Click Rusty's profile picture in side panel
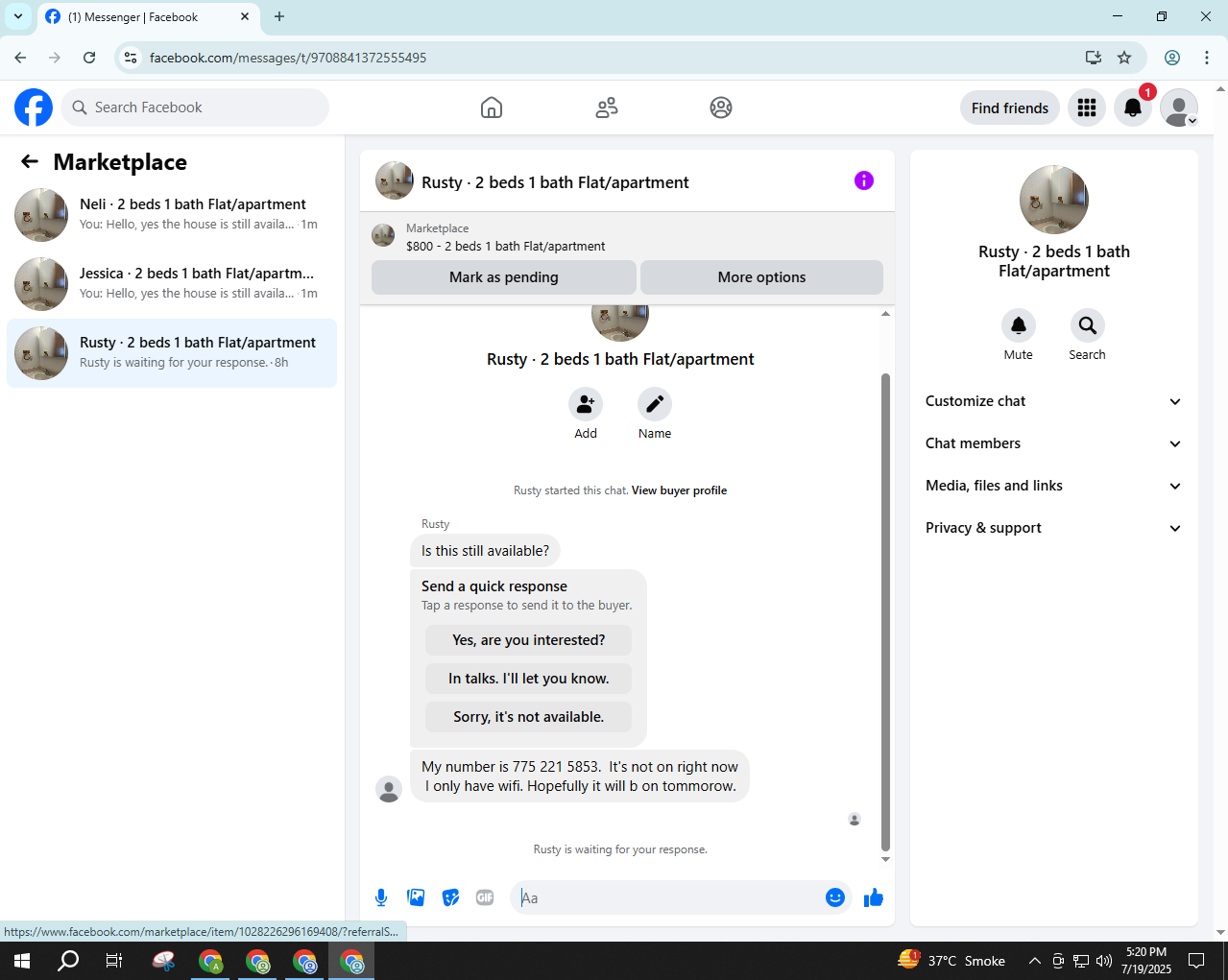This screenshot has height=980, width=1228. pos(1054,200)
